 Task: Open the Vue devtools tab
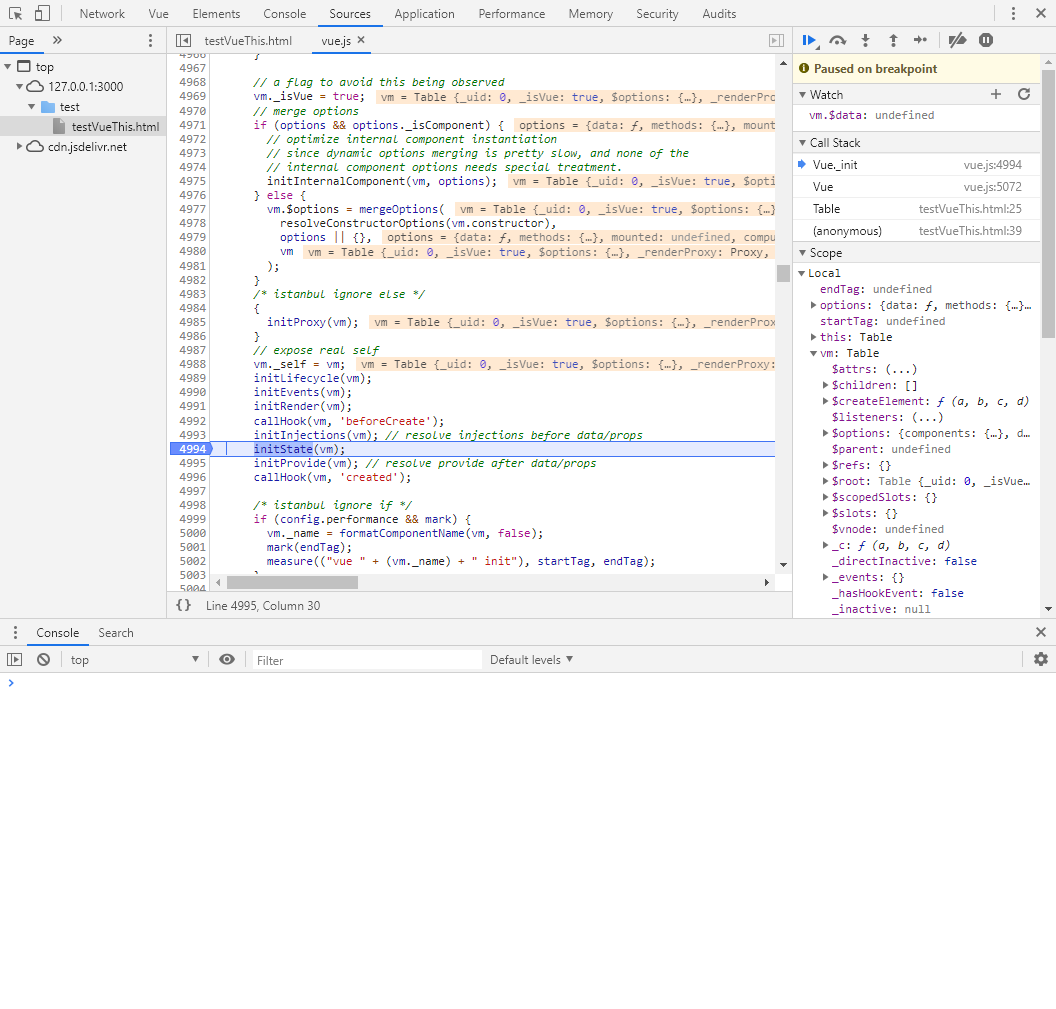click(158, 13)
